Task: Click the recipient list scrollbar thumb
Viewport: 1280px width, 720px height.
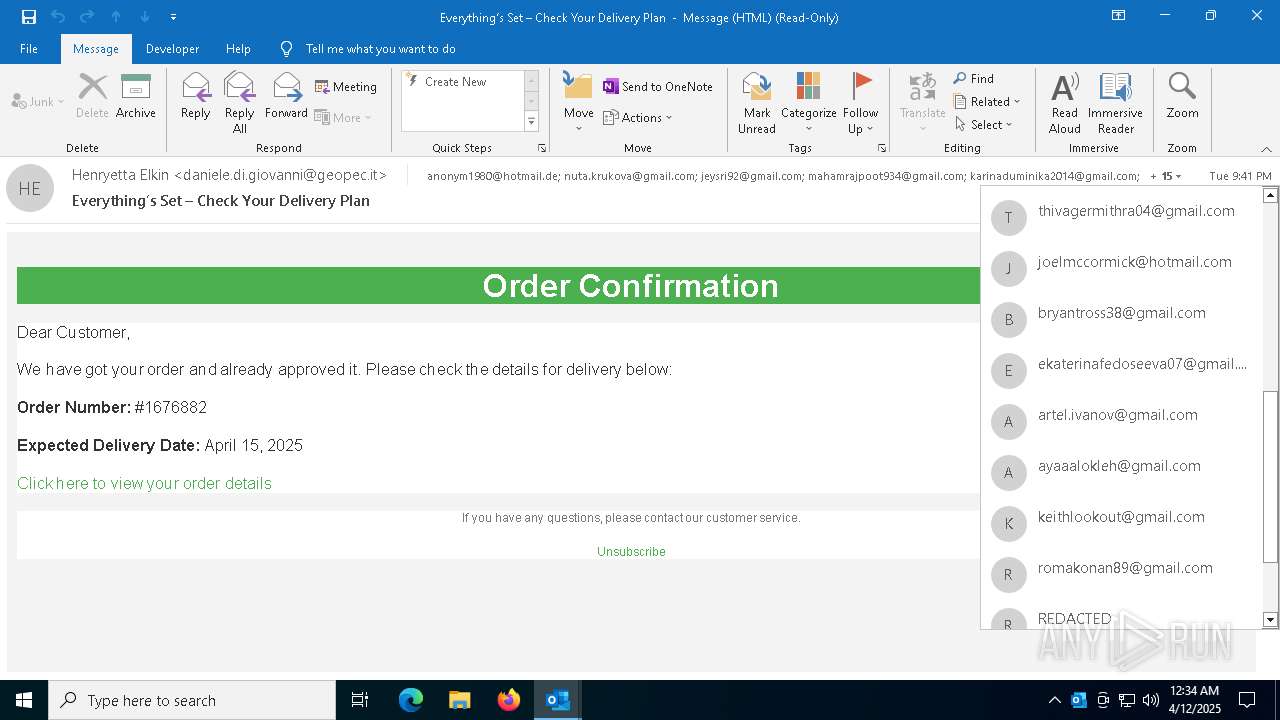Action: point(1270,476)
